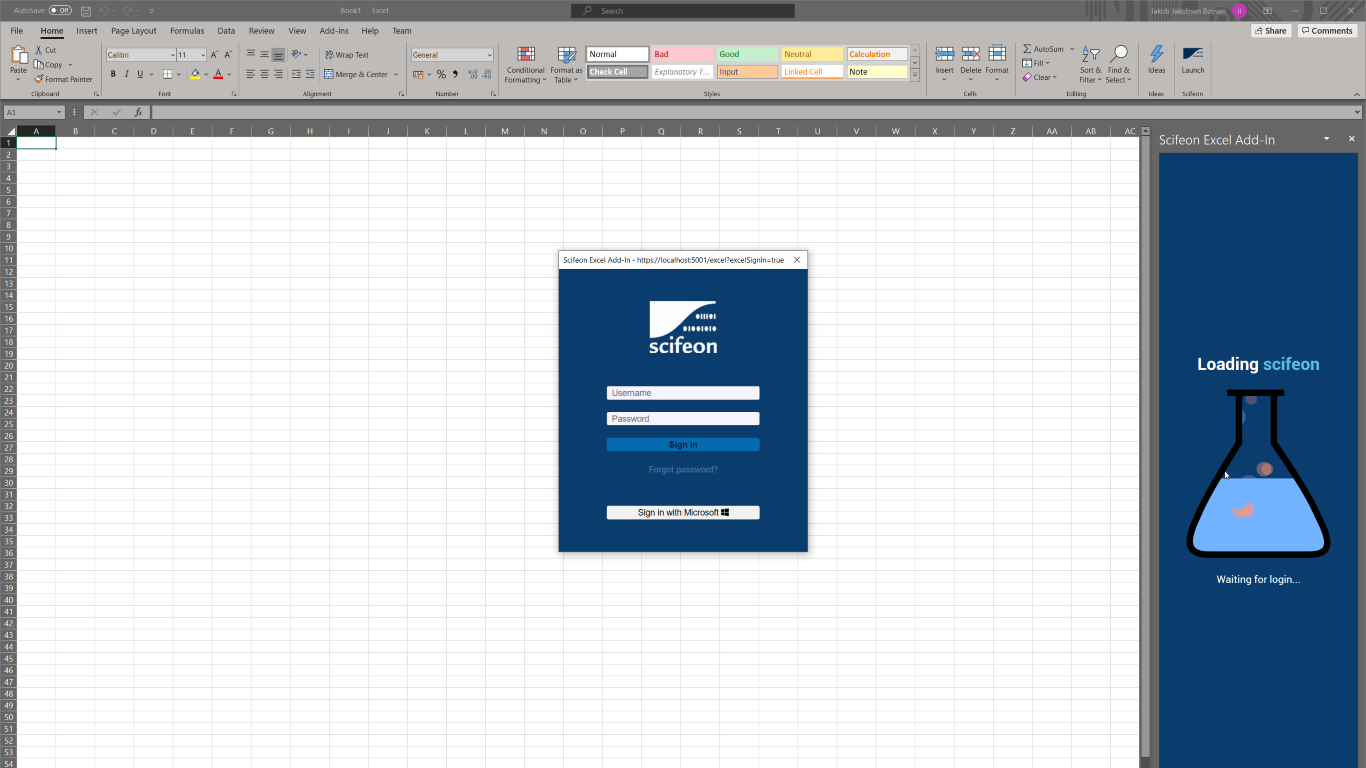The image size is (1366, 768).
Task: Toggle Bold formatting
Action: click(x=113, y=74)
